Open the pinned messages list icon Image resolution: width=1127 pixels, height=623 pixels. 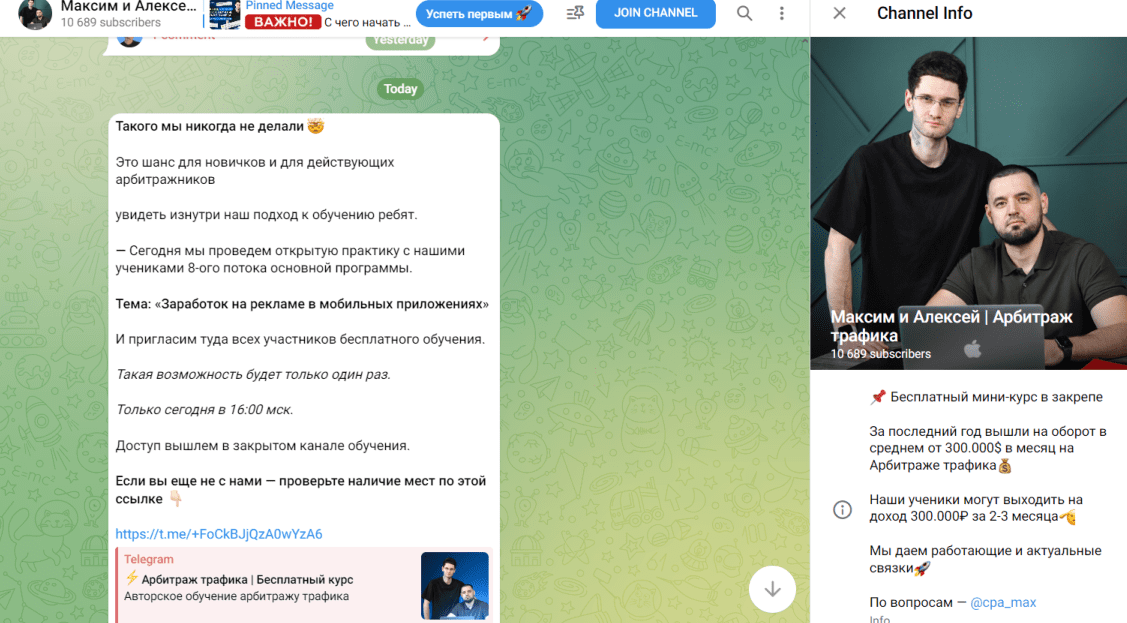click(575, 14)
